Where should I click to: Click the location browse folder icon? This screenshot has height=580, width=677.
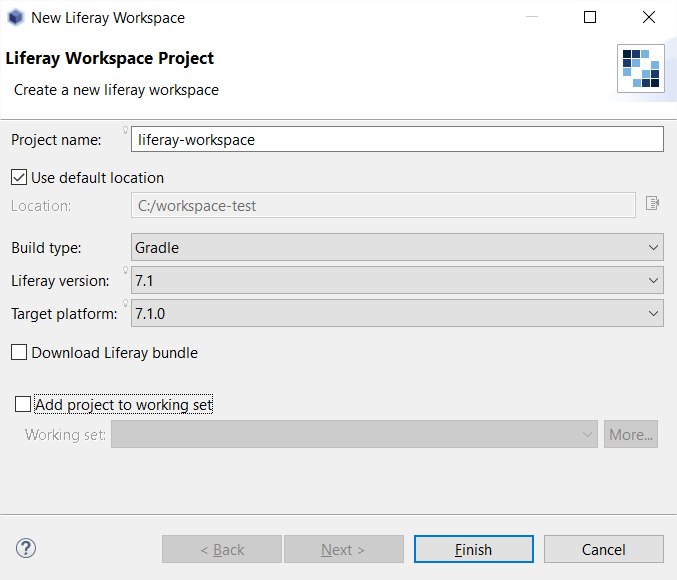point(652,203)
